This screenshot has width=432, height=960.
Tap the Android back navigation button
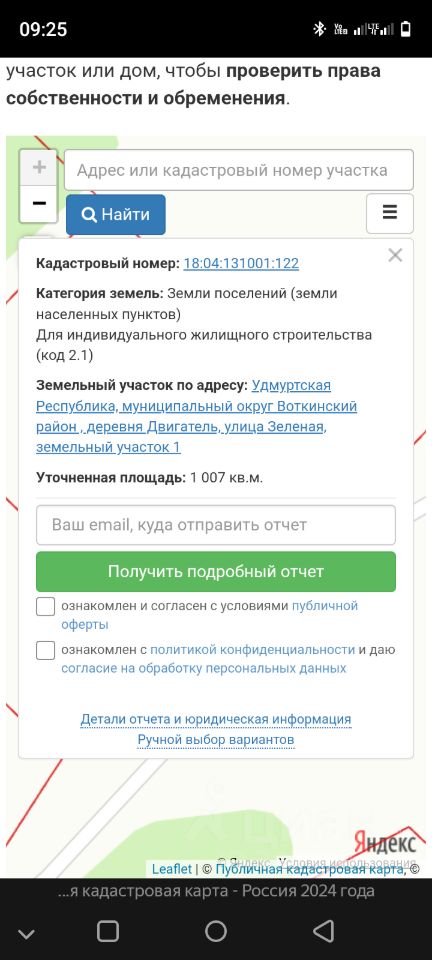coord(324,931)
